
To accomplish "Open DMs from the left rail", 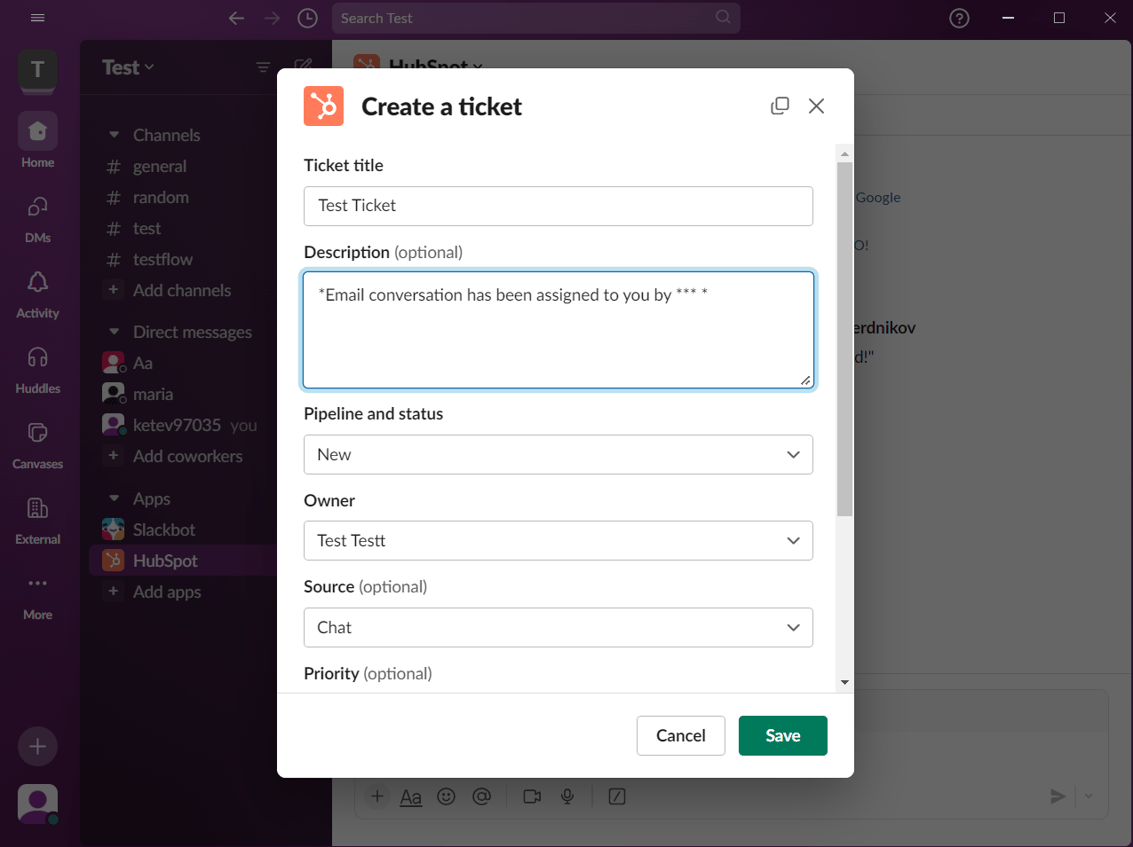I will pos(37,212).
